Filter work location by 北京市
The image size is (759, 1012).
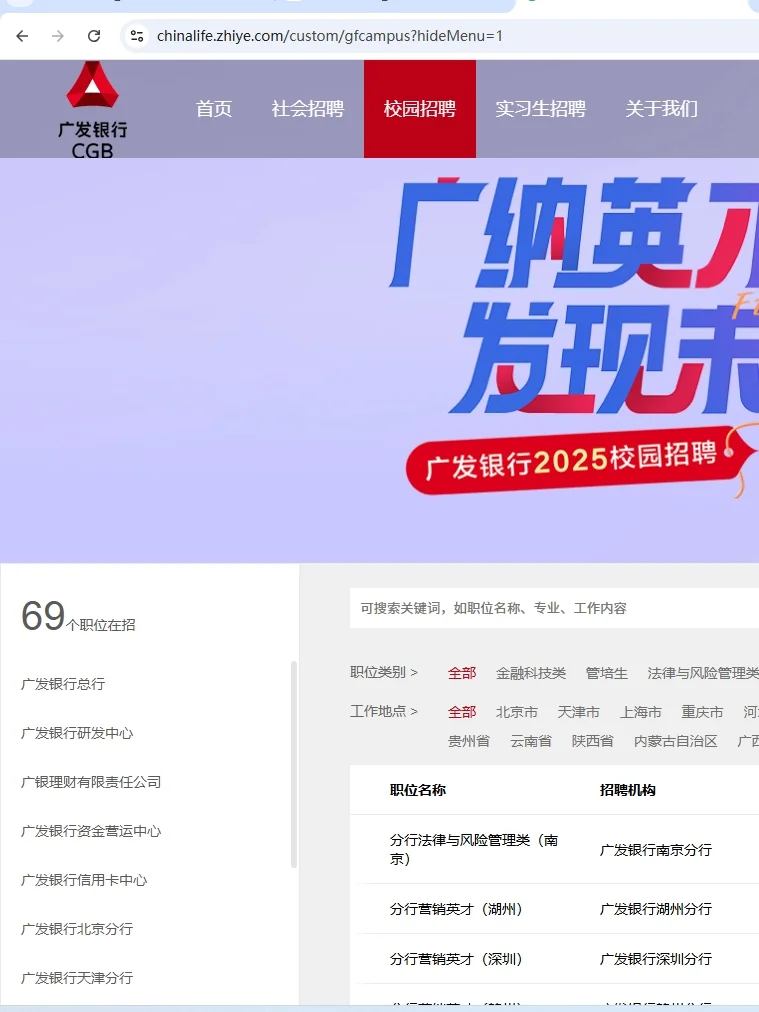(516, 712)
